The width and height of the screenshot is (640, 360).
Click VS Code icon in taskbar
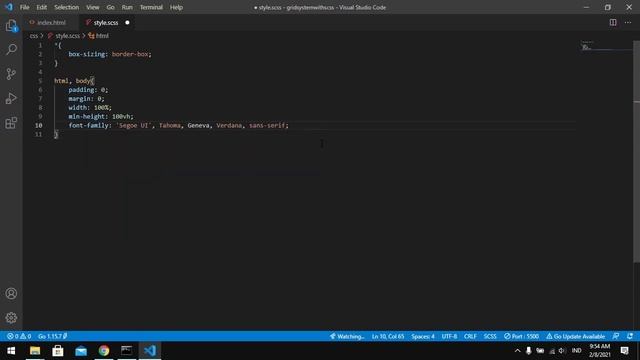(x=150, y=351)
